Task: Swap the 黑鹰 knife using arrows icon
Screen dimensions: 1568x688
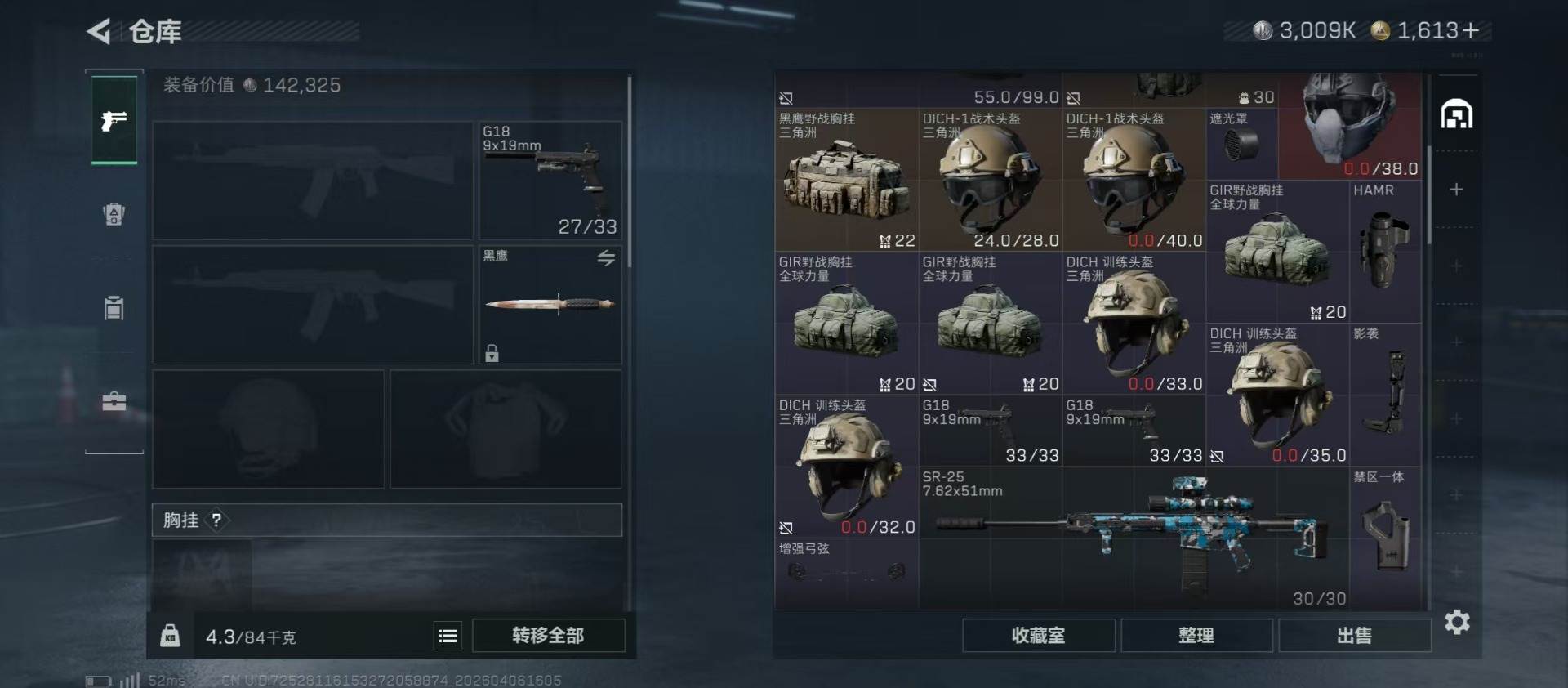Action: [x=606, y=258]
